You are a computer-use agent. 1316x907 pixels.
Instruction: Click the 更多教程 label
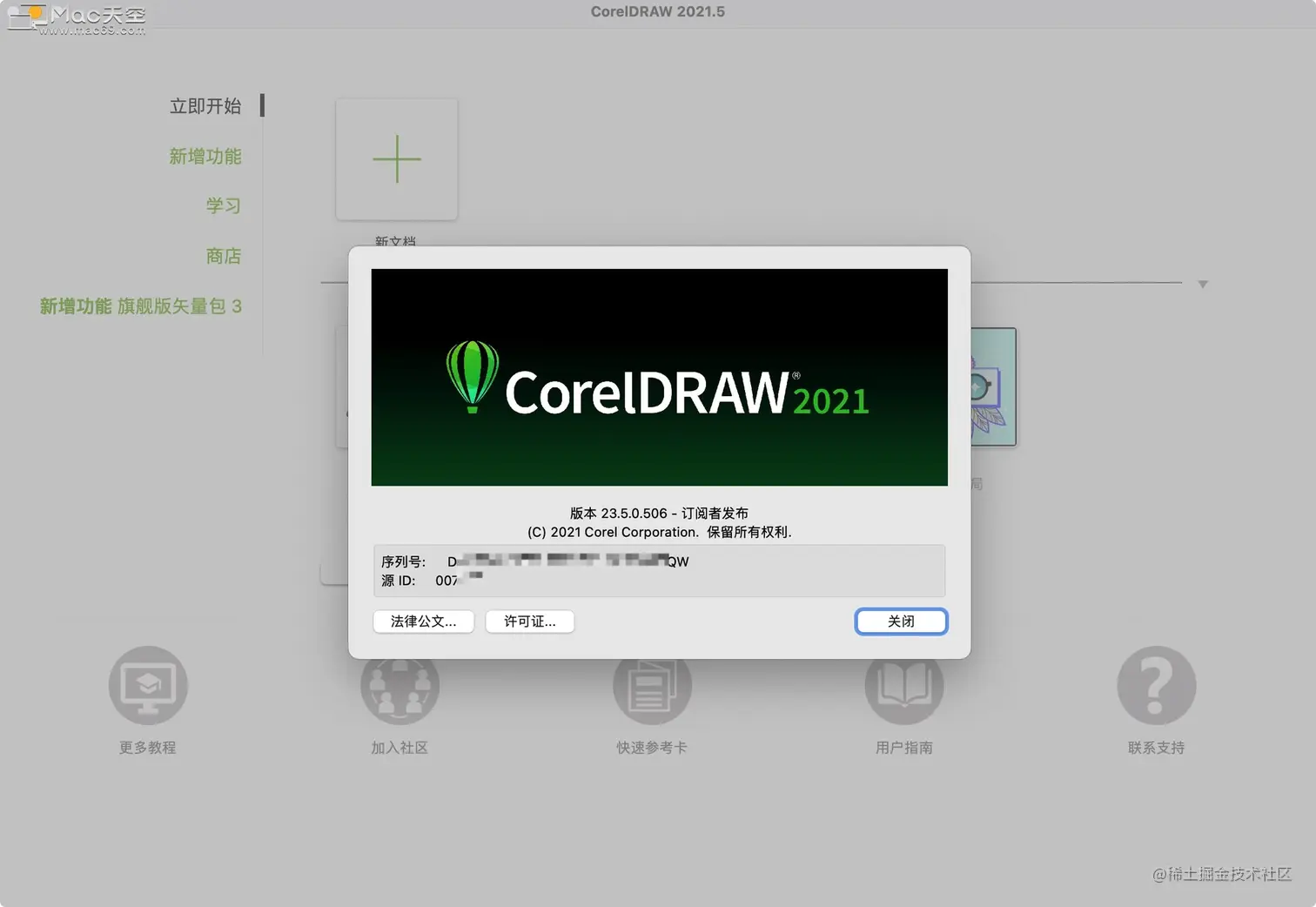(x=148, y=748)
